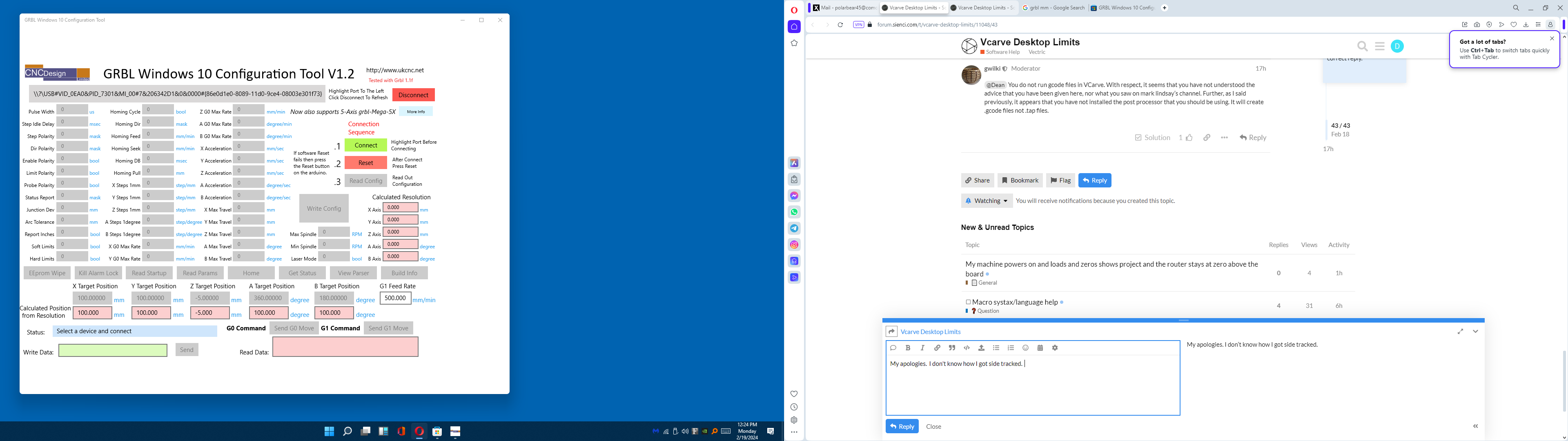The height and width of the screenshot is (441, 1568).
Task: Open Opera sidebar three-dots menu
Action: click(x=794, y=432)
